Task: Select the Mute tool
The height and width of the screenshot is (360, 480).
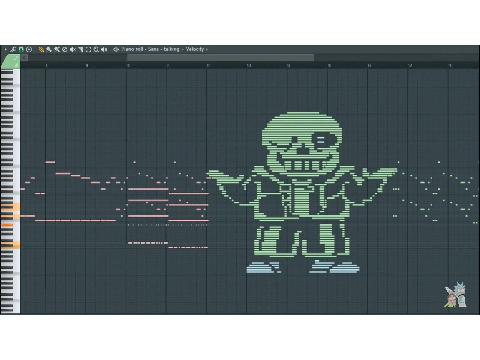Action: 73,49
